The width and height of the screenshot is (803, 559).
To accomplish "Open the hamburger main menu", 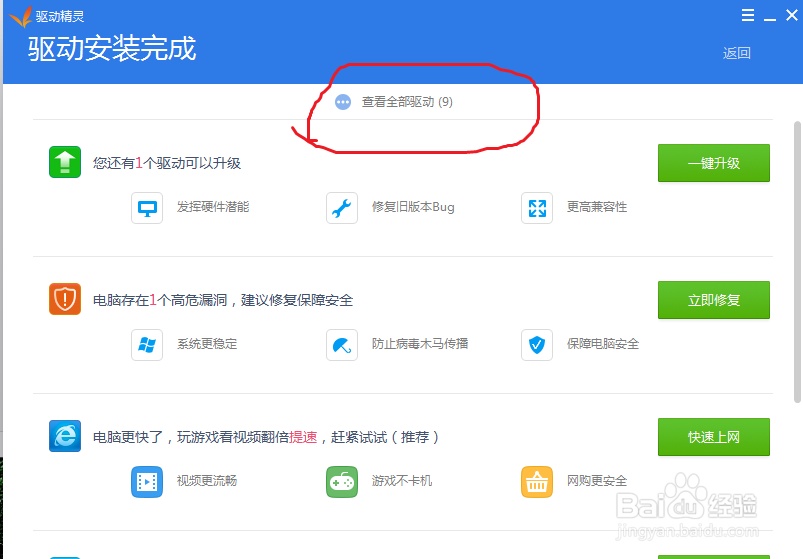I will click(x=748, y=15).
